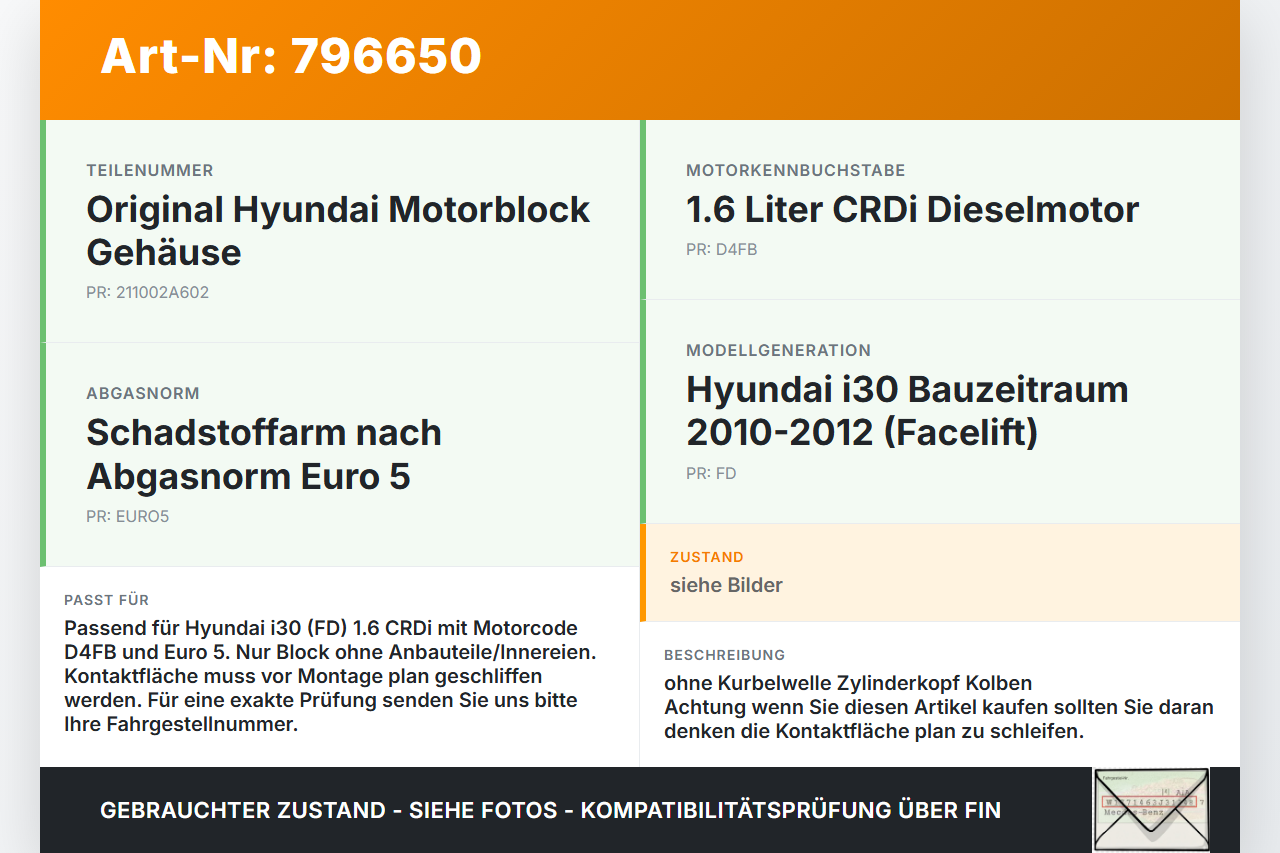Click 'ohne Kurbelwelle Zylinderkopf Kolben' line
The height and width of the screenshot is (853, 1280).
click(x=848, y=684)
